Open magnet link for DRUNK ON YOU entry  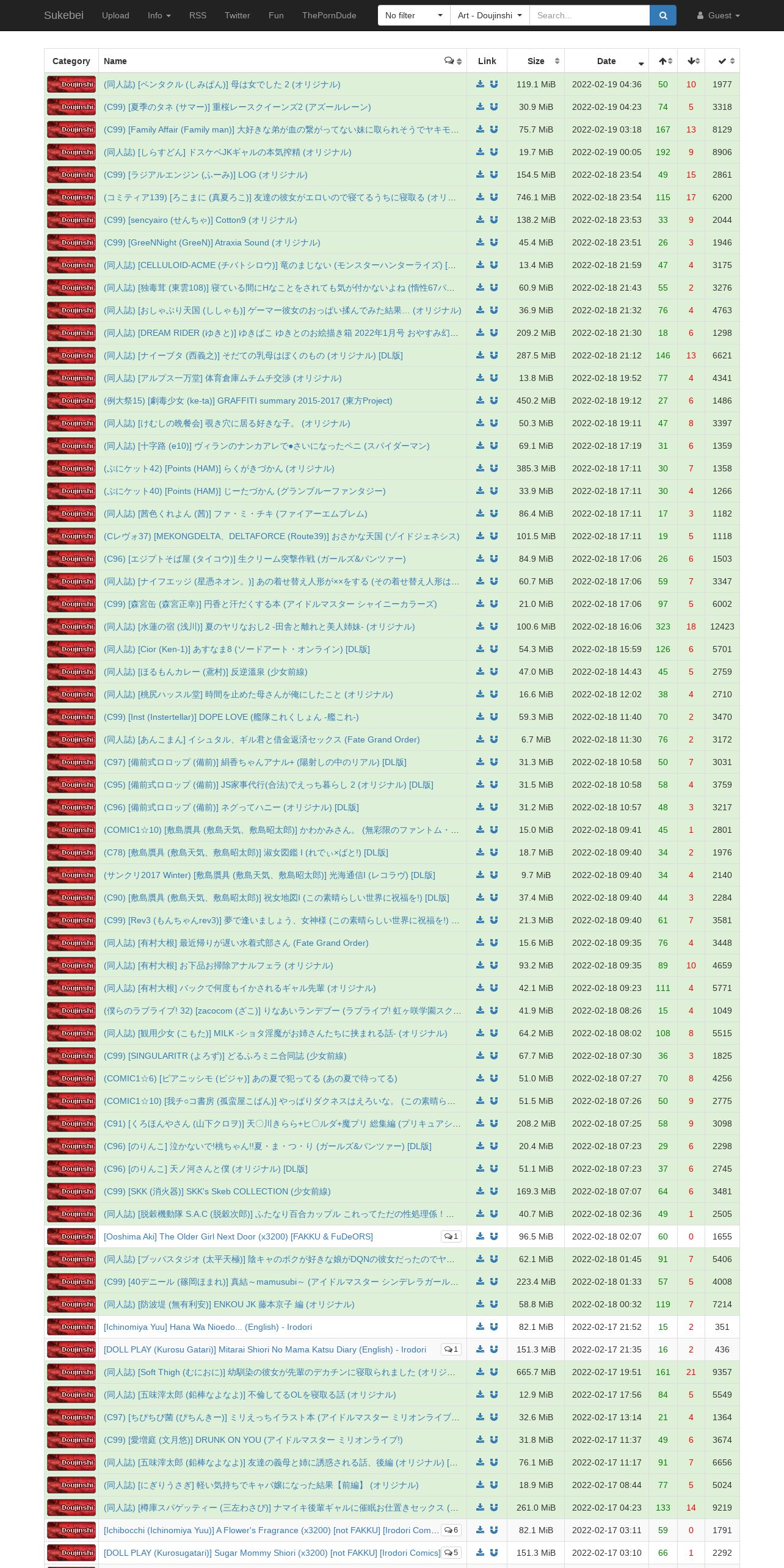pos(494,1440)
